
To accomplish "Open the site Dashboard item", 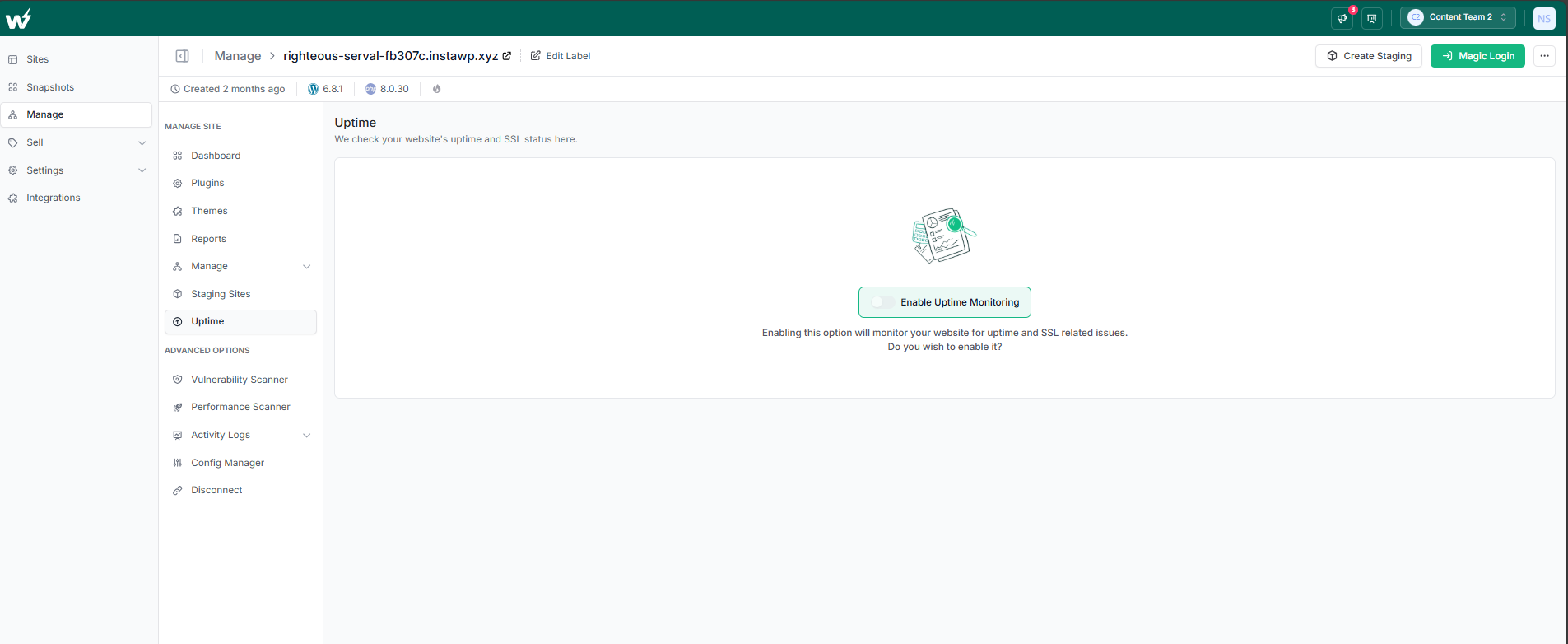I will click(240, 156).
